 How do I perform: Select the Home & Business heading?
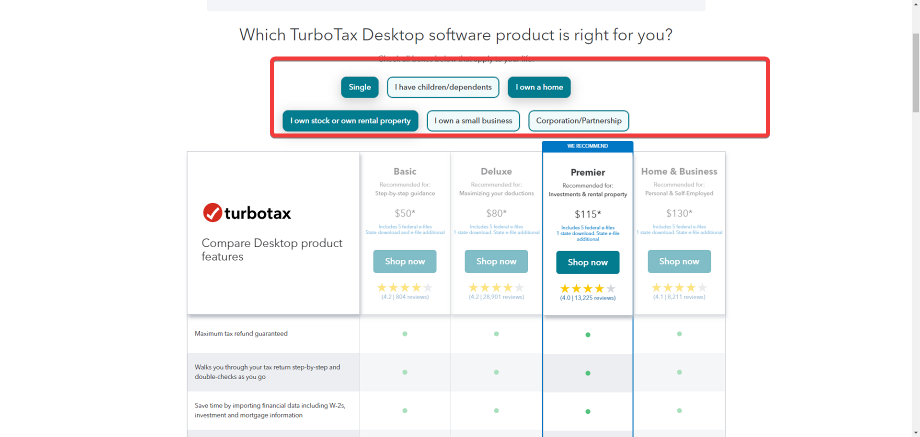click(679, 171)
